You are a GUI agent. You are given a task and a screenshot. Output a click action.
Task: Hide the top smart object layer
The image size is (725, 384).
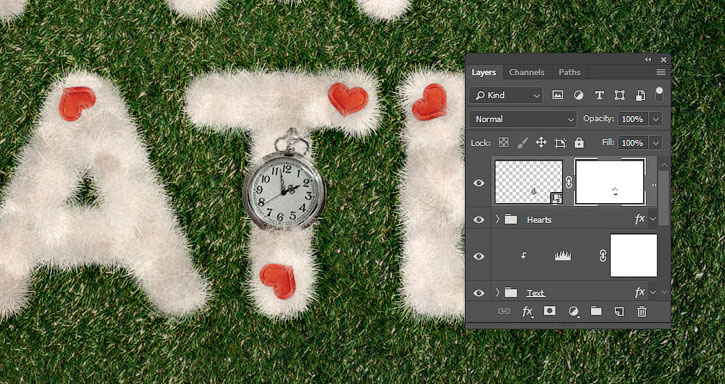pyautogui.click(x=479, y=183)
